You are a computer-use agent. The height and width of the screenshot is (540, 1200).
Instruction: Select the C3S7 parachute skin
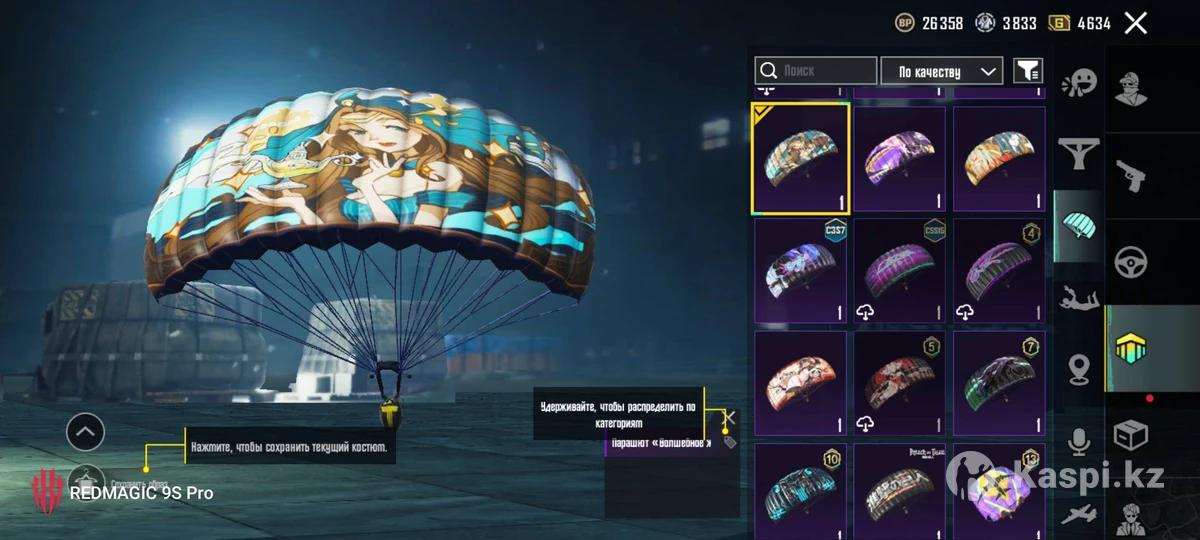tap(800, 272)
